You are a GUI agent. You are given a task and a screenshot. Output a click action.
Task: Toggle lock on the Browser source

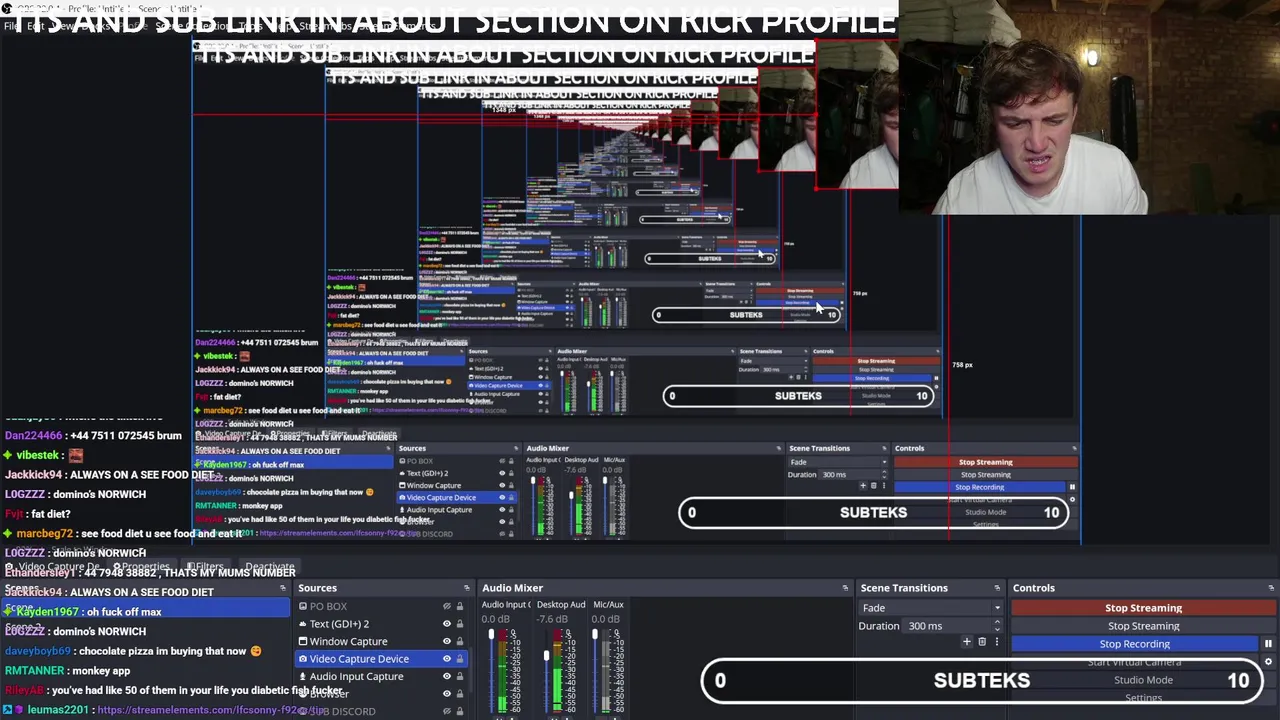click(x=460, y=694)
